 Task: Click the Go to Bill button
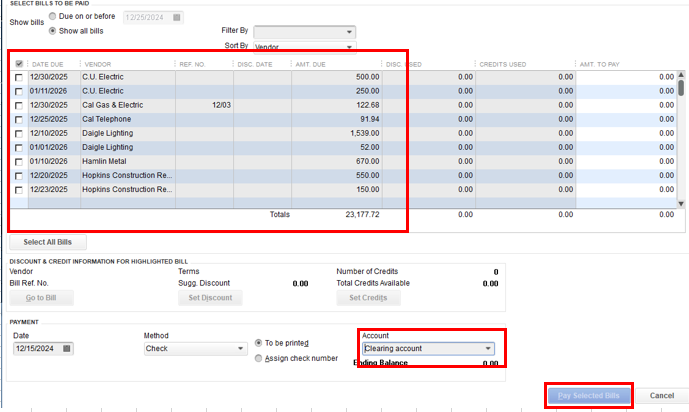pos(41,298)
